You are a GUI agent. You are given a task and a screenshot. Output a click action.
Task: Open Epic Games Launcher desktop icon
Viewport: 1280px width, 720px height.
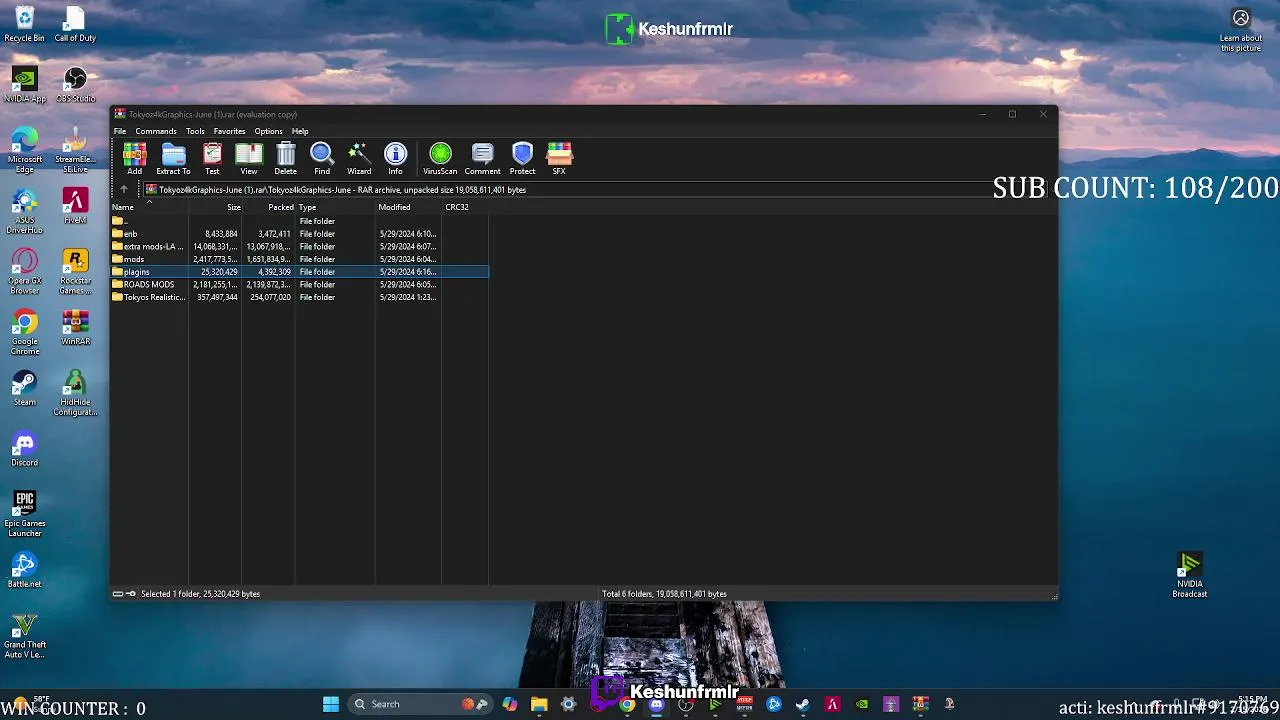25,514
